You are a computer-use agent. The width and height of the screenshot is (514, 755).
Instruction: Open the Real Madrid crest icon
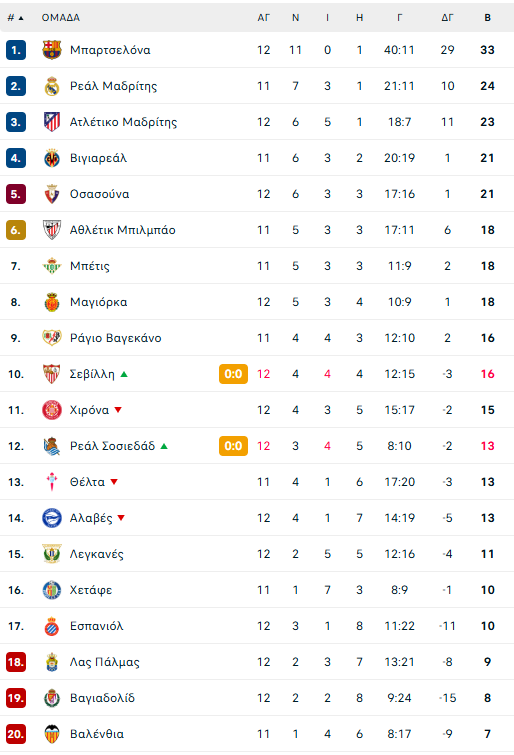click(x=52, y=86)
